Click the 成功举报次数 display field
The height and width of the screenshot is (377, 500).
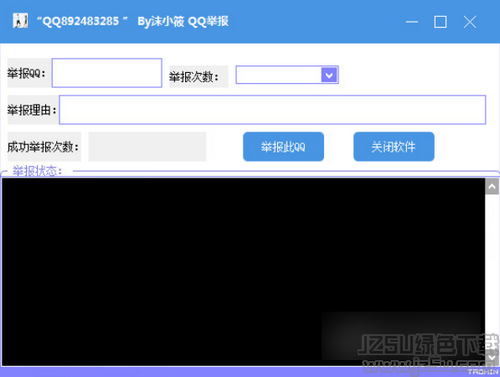(147, 147)
